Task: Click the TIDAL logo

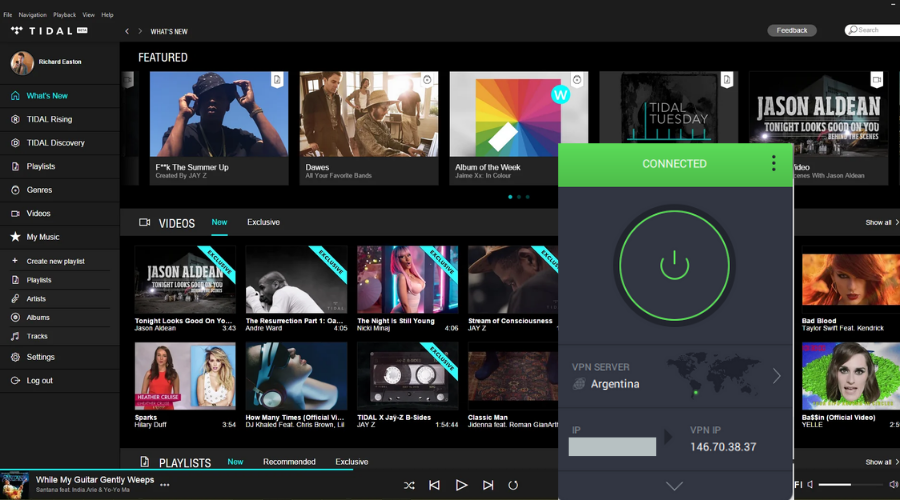Action: (x=49, y=30)
